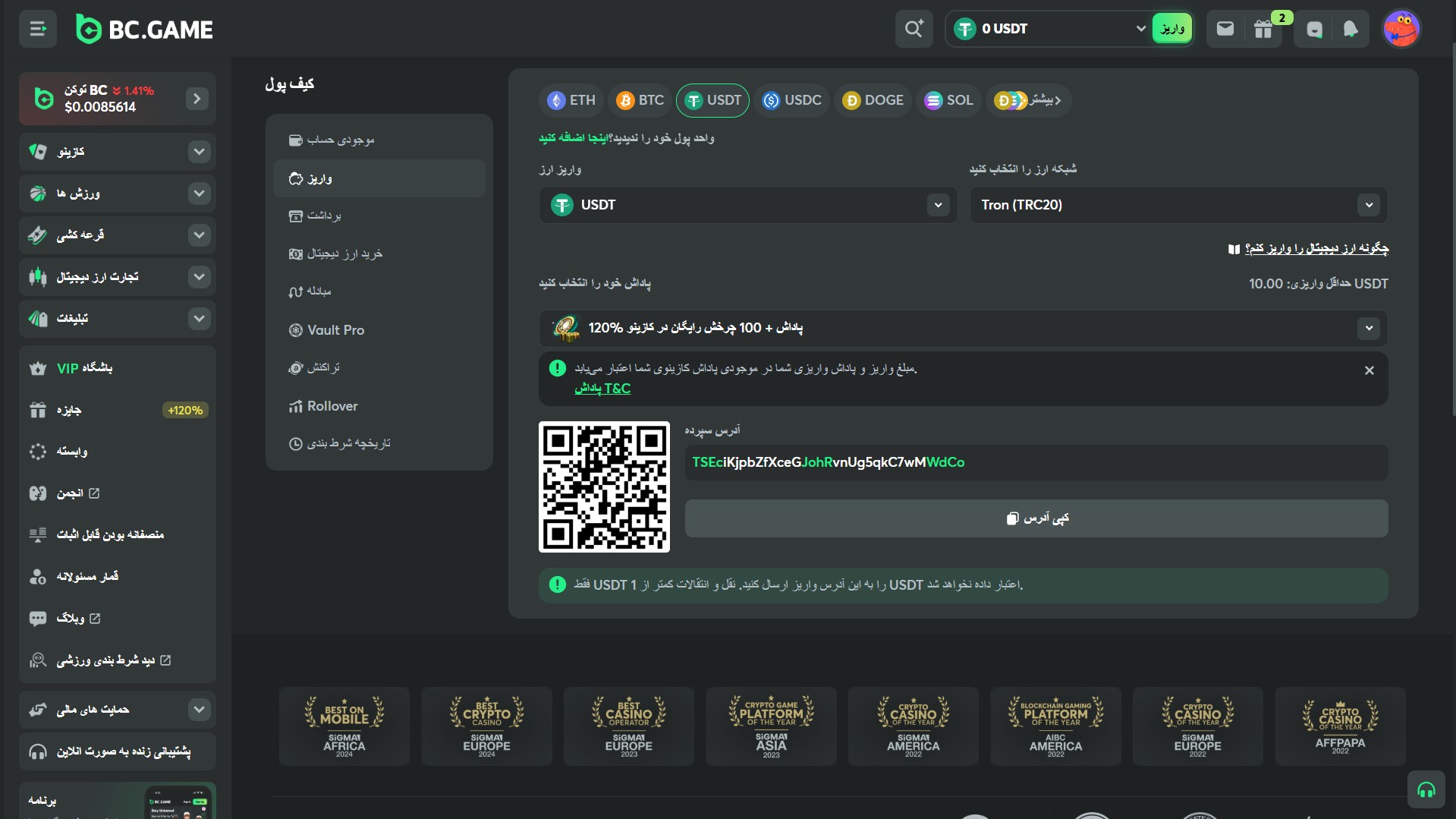Select the SOL currency tab
Viewport: 1456px width, 819px height.
click(948, 100)
